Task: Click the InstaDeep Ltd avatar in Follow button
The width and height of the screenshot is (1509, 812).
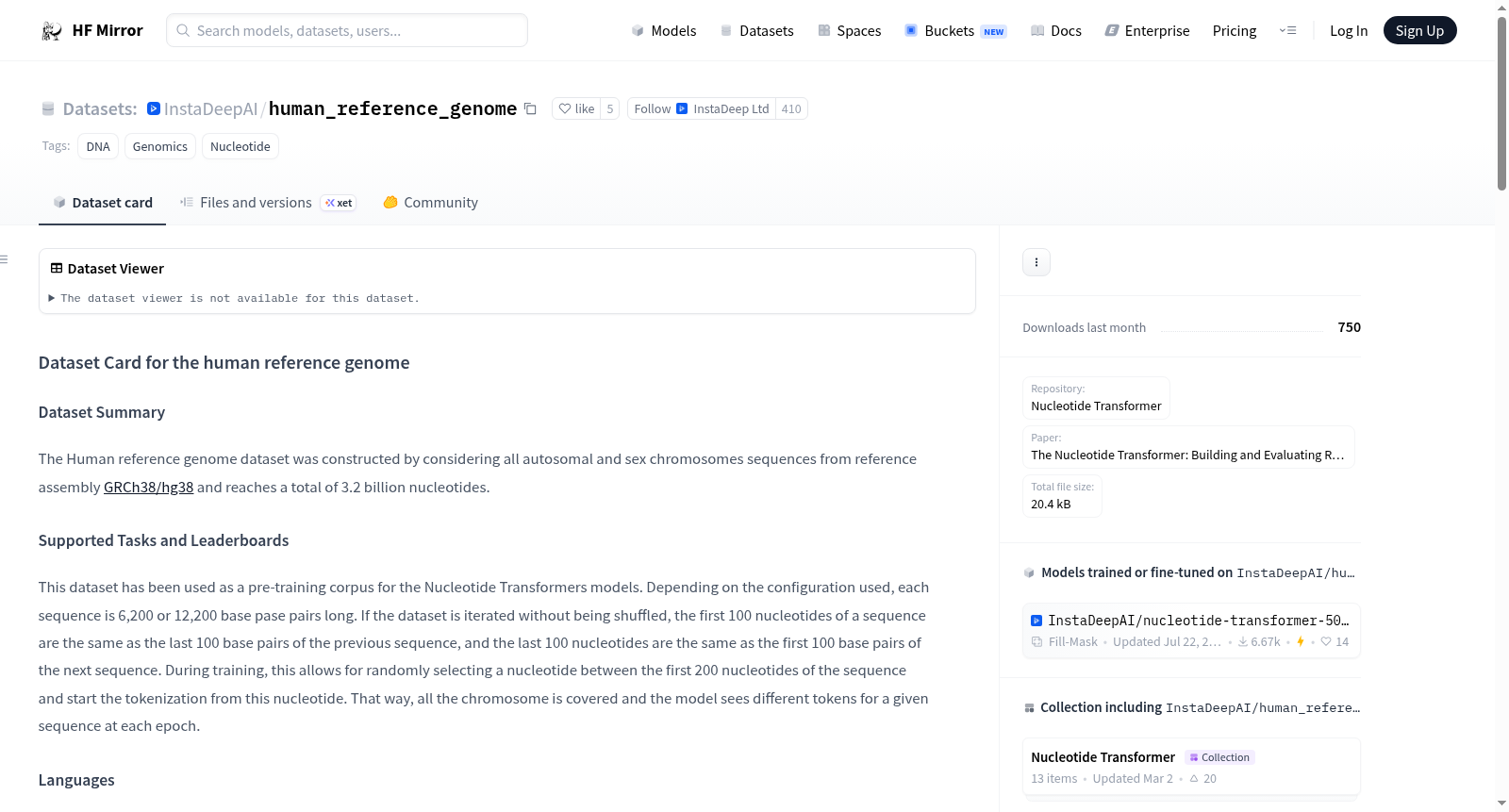Action: [682, 109]
